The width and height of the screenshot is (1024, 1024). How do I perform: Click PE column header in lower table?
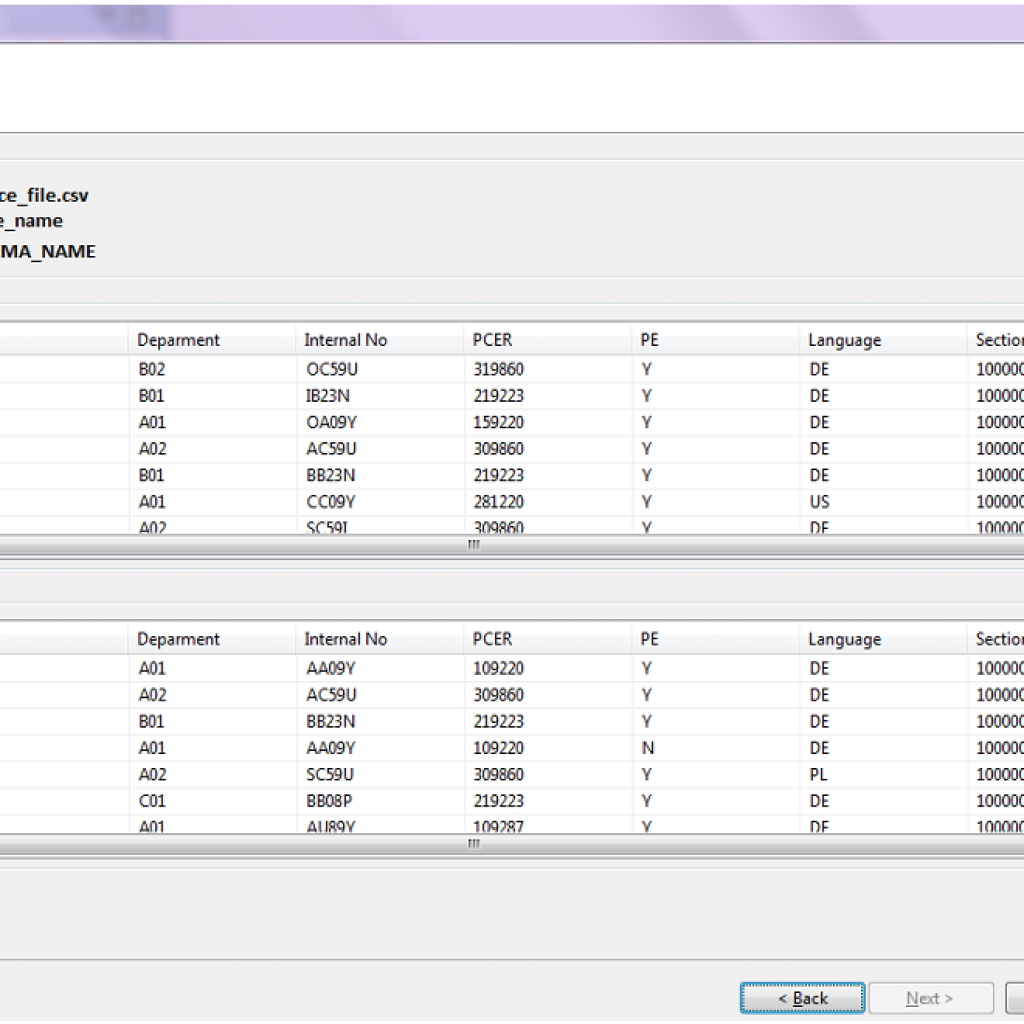coord(715,639)
